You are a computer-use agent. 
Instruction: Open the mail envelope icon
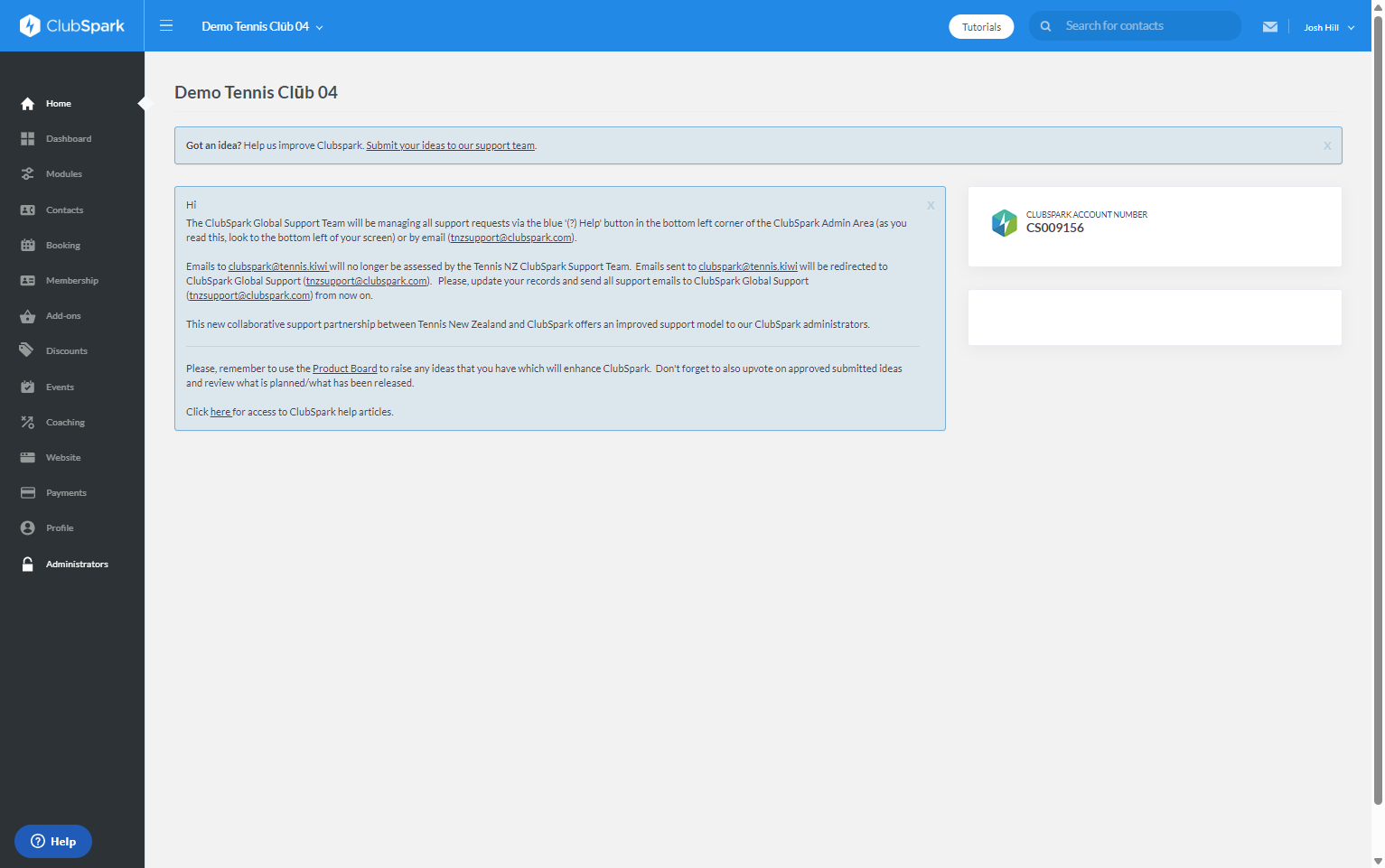click(x=1270, y=27)
